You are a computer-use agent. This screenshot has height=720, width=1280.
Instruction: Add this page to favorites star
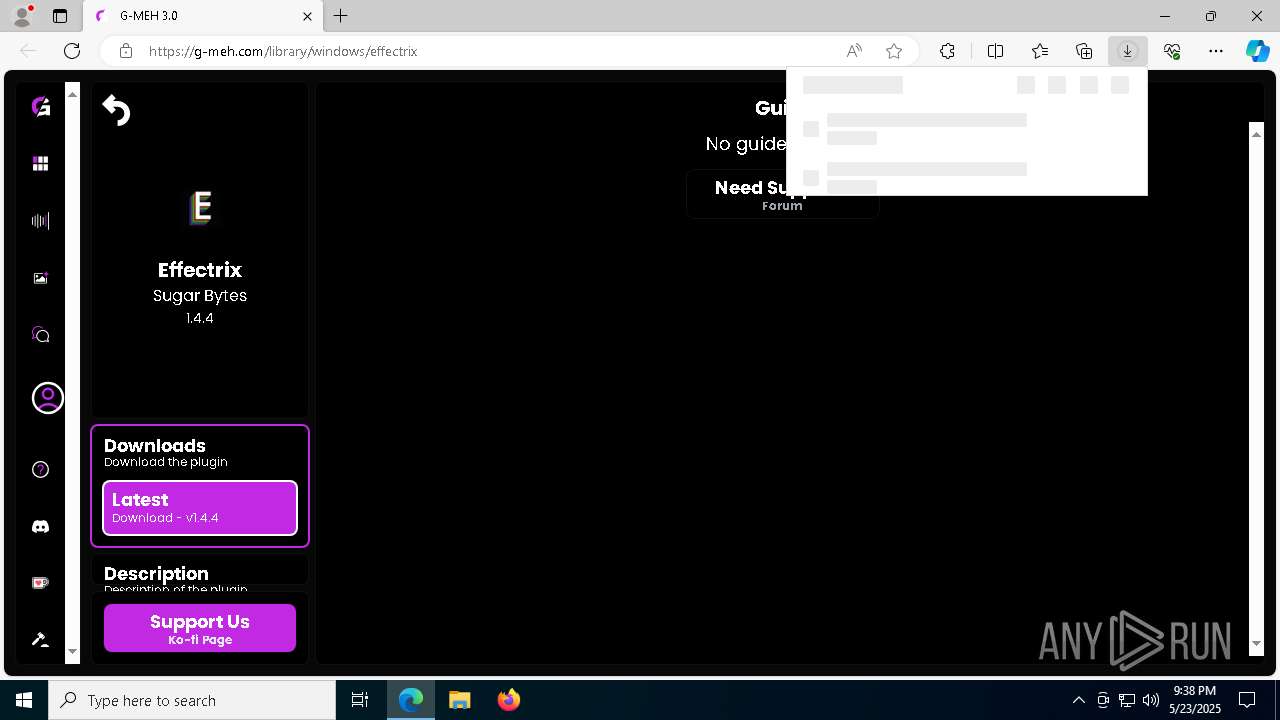894,51
